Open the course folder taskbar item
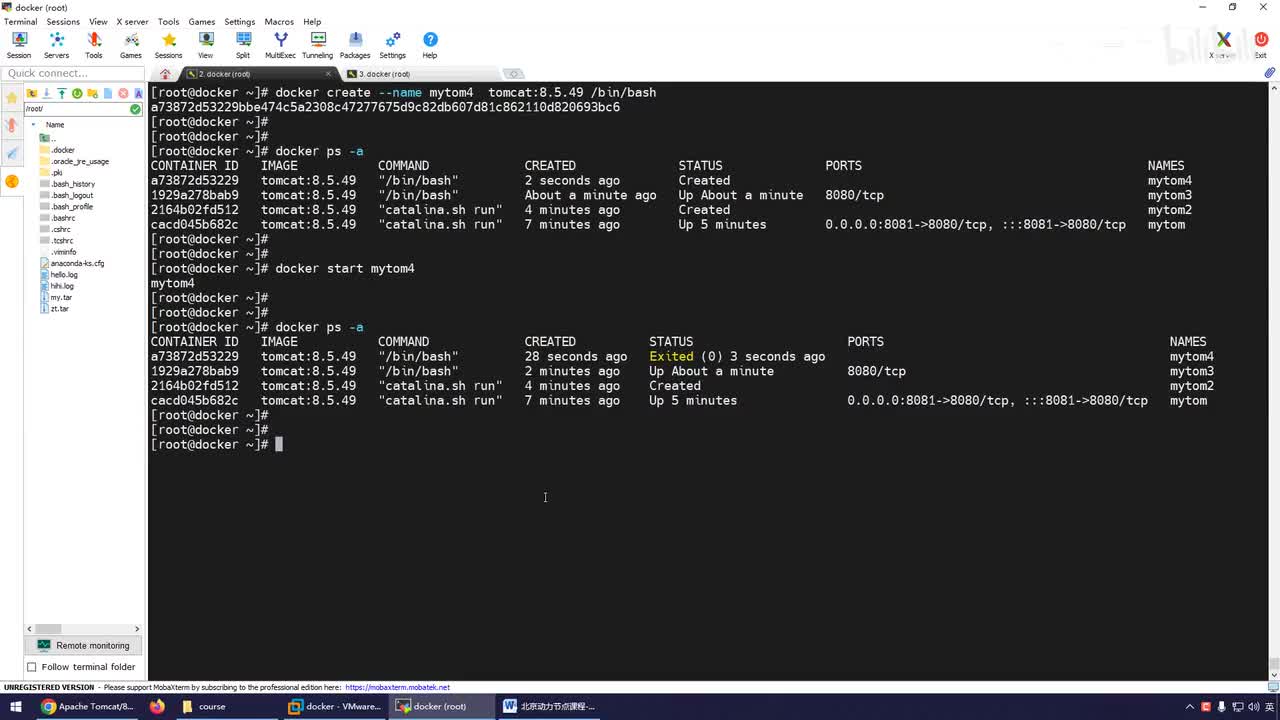Screen dimensions: 1280x720 click(x=227, y=706)
